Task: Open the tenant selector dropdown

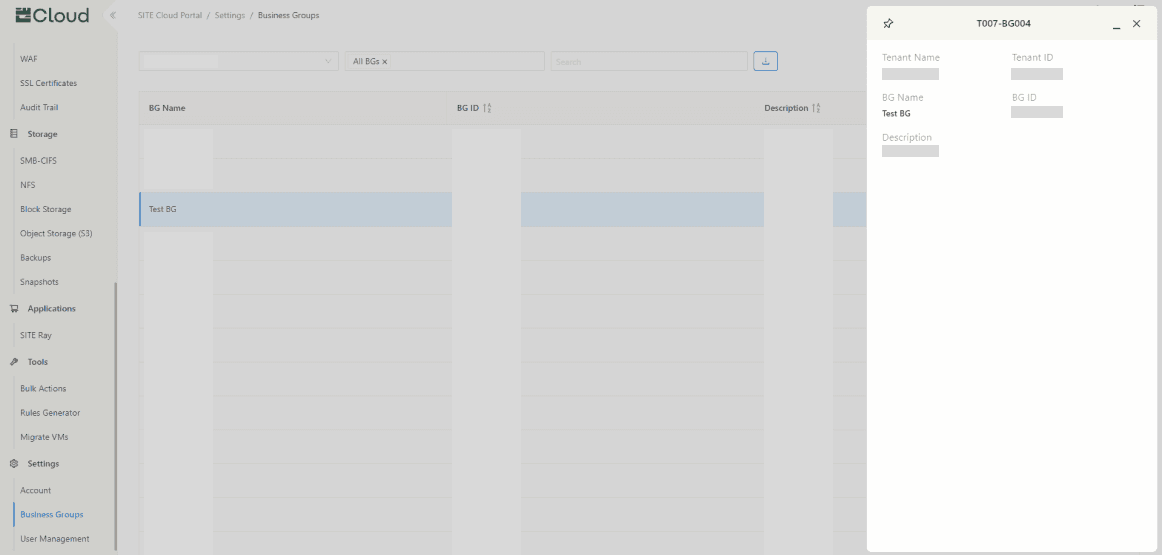Action: click(238, 62)
